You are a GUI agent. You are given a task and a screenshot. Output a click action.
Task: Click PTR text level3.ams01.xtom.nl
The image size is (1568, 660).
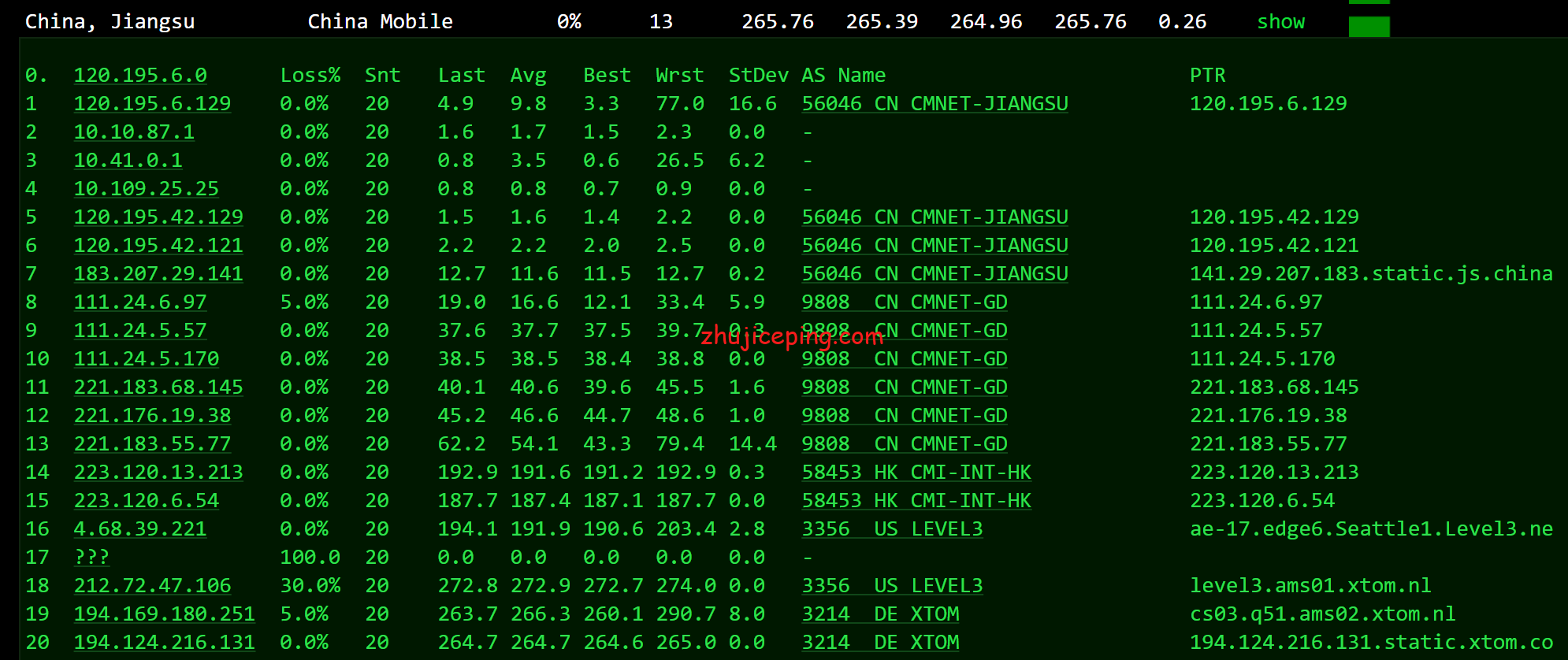tap(1310, 586)
